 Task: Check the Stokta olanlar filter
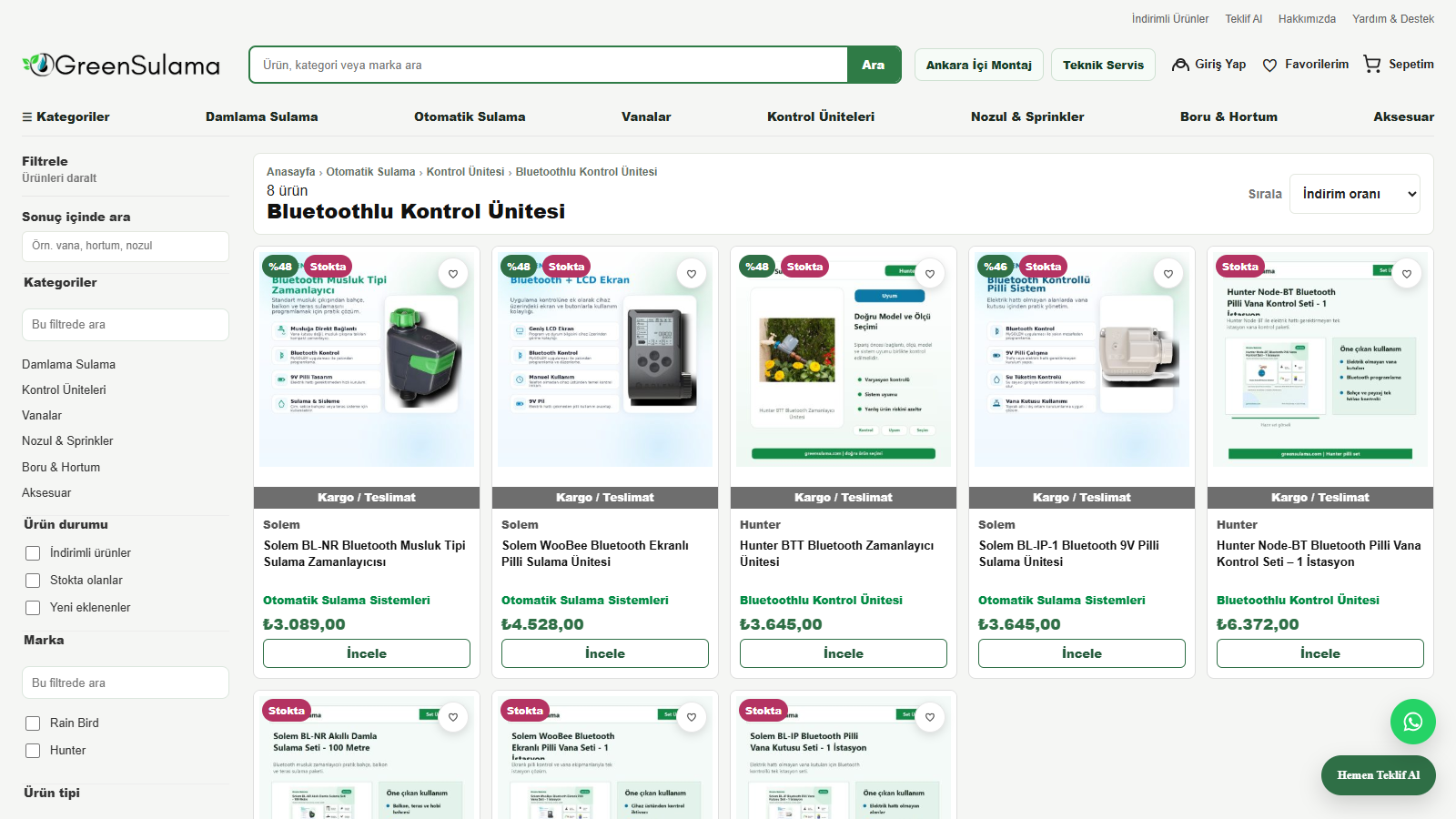click(x=33, y=581)
